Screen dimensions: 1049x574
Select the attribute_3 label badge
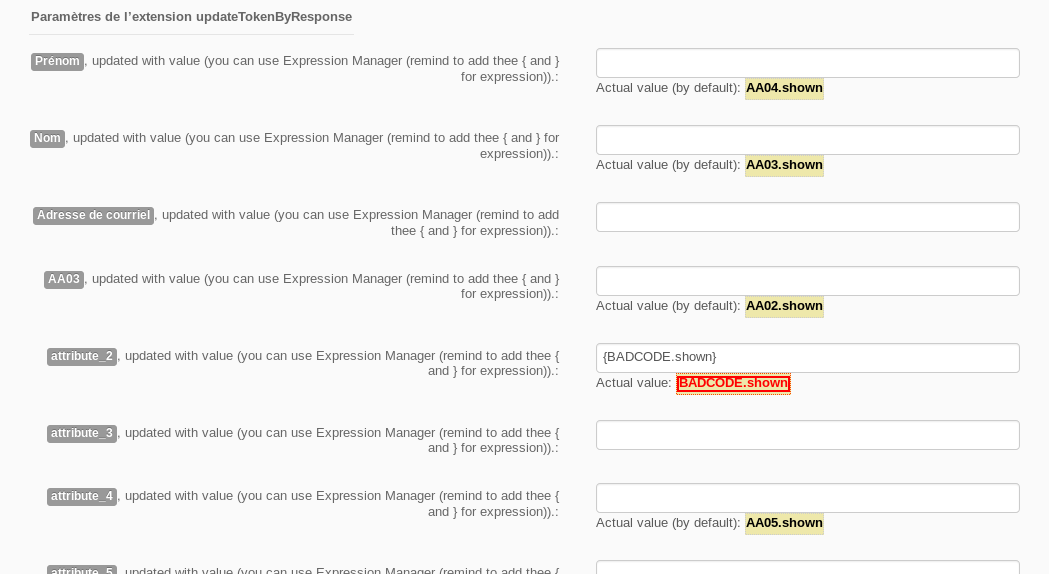[82, 434]
